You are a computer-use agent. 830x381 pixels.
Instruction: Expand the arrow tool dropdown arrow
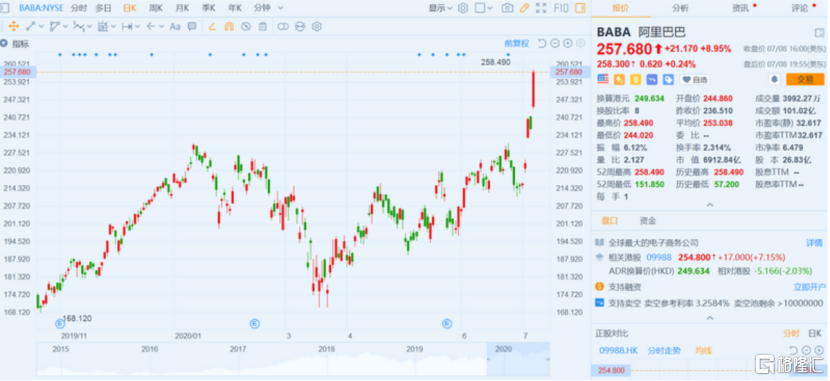160,26
